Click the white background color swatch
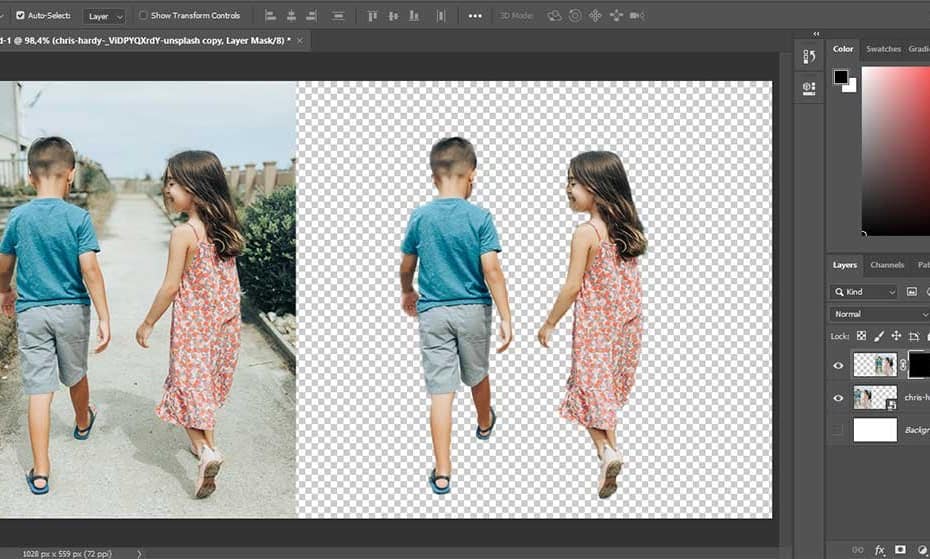 [852, 87]
